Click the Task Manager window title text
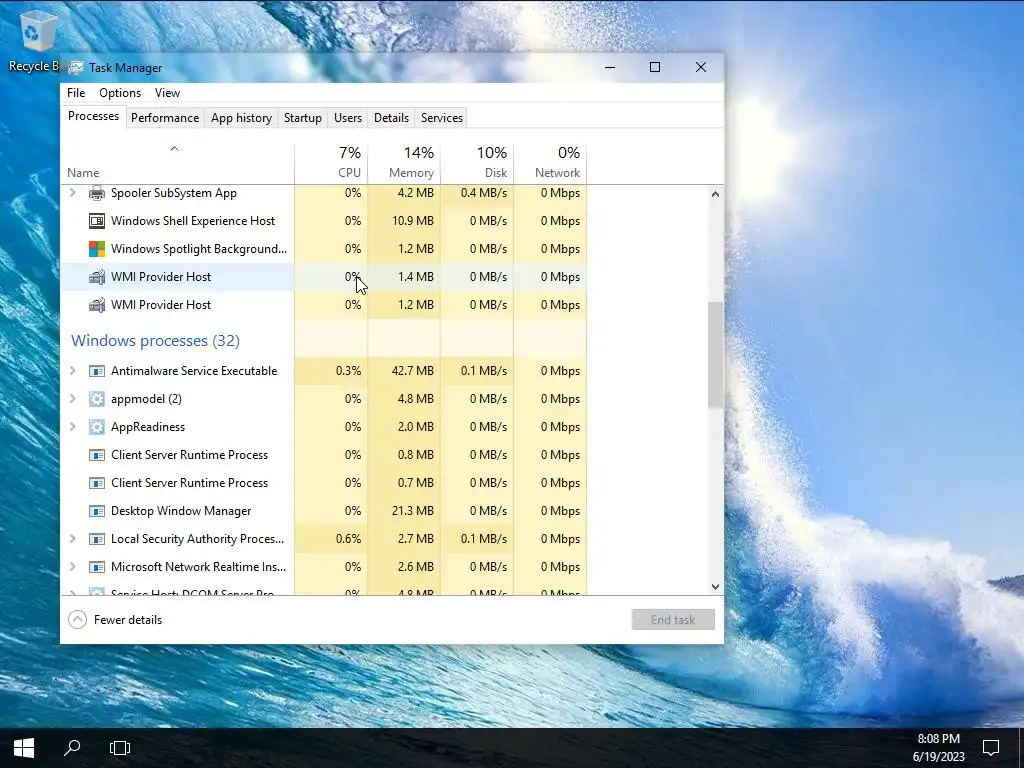Viewport: 1024px width, 768px height. pyautogui.click(x=125, y=68)
